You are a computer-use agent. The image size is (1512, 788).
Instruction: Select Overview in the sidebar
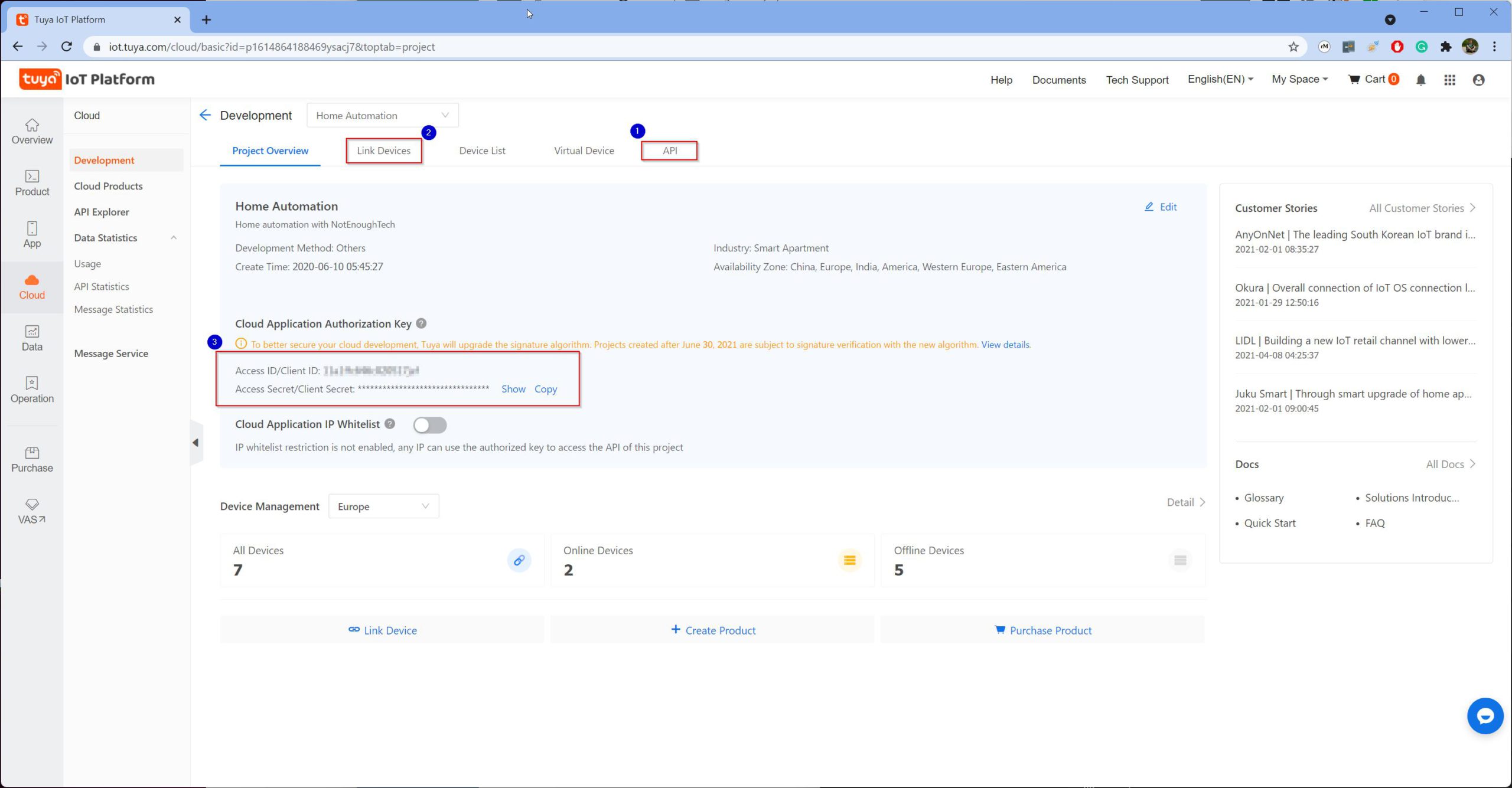31,132
